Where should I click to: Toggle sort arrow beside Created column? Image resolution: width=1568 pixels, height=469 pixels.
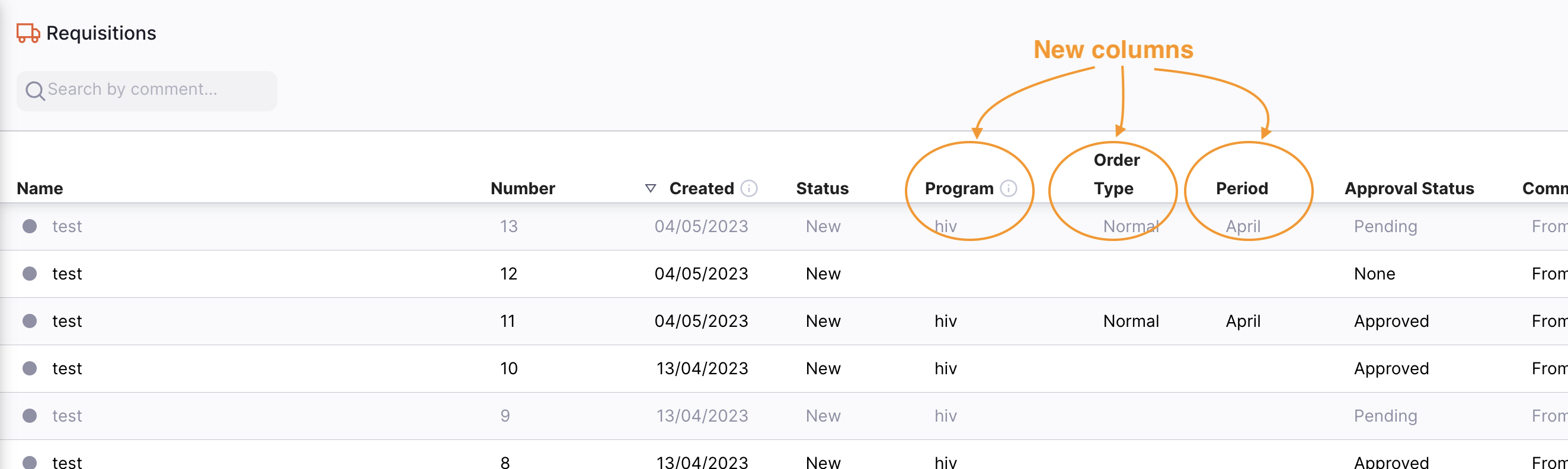point(650,188)
